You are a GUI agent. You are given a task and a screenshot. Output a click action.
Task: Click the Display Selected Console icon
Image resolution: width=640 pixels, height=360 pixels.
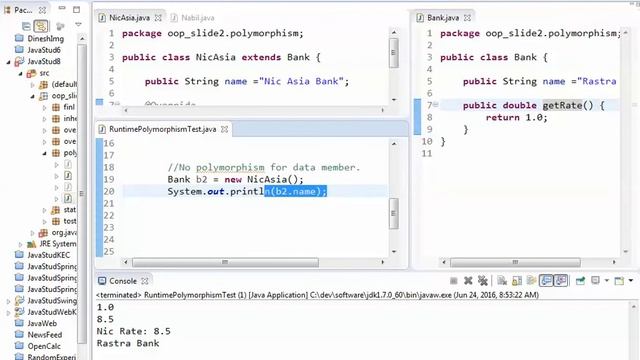coord(596,280)
